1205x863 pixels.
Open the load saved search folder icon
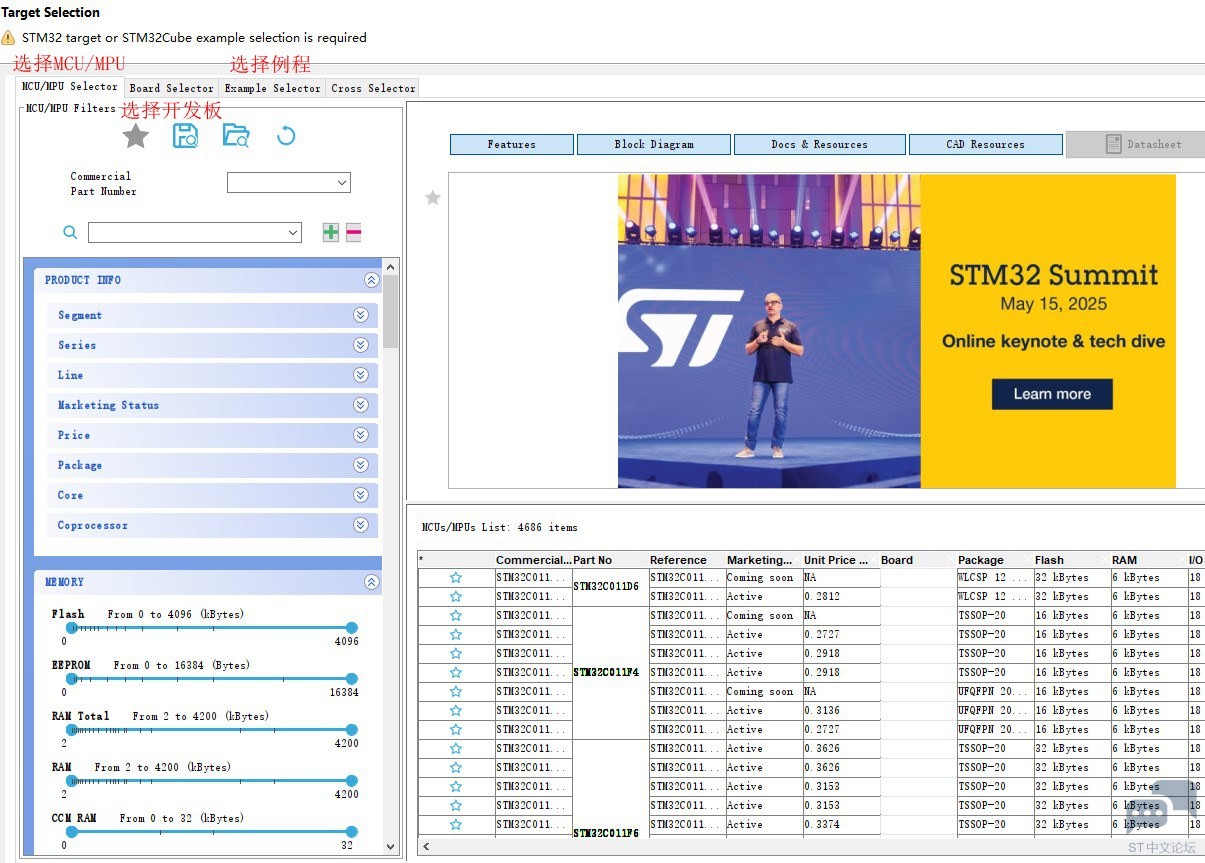coord(236,136)
